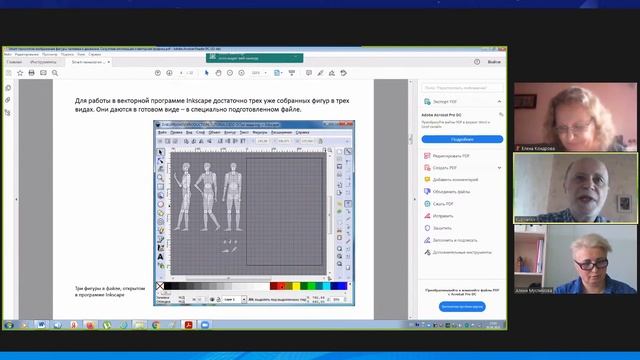Expand the Создать PDF chevron
The image size is (640, 360).
point(500,168)
